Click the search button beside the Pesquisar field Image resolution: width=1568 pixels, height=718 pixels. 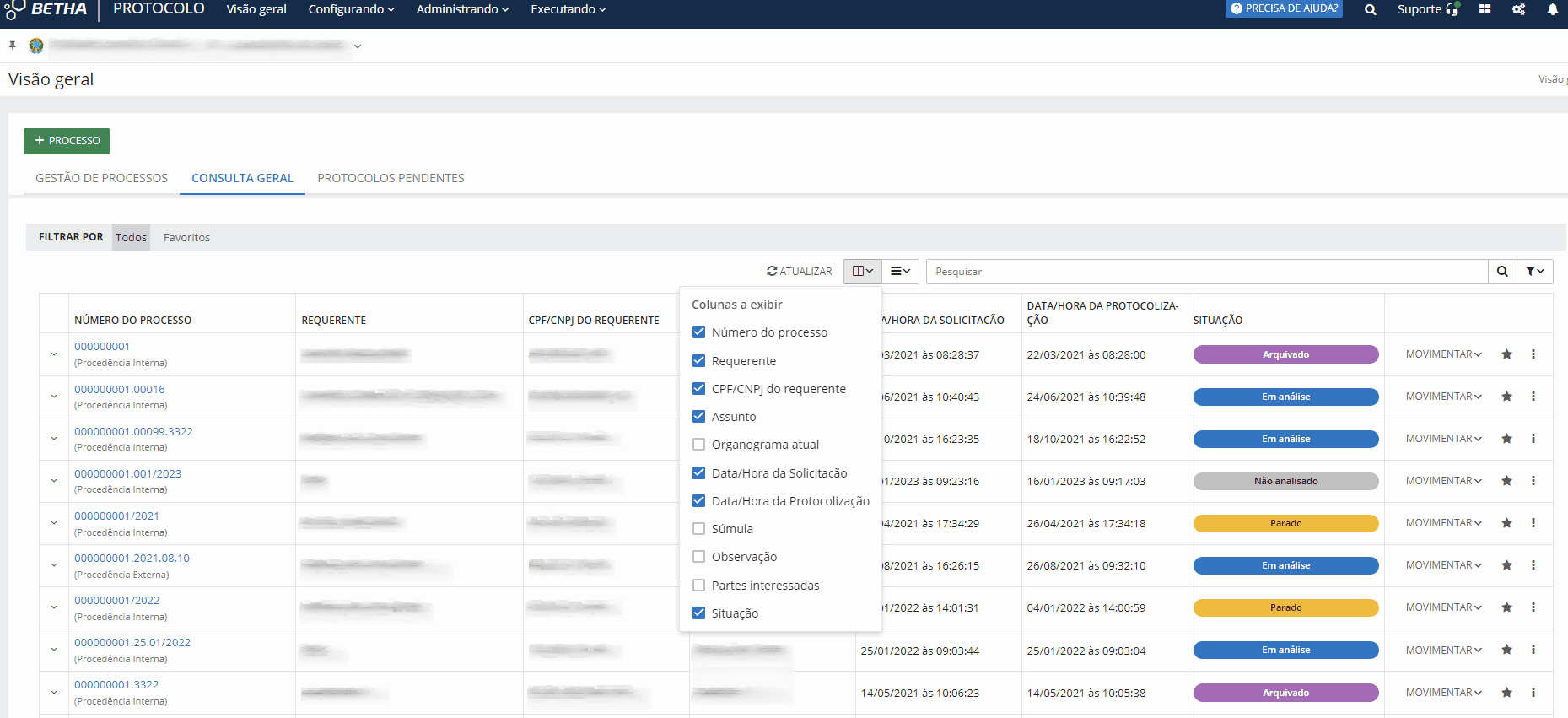click(x=1502, y=272)
